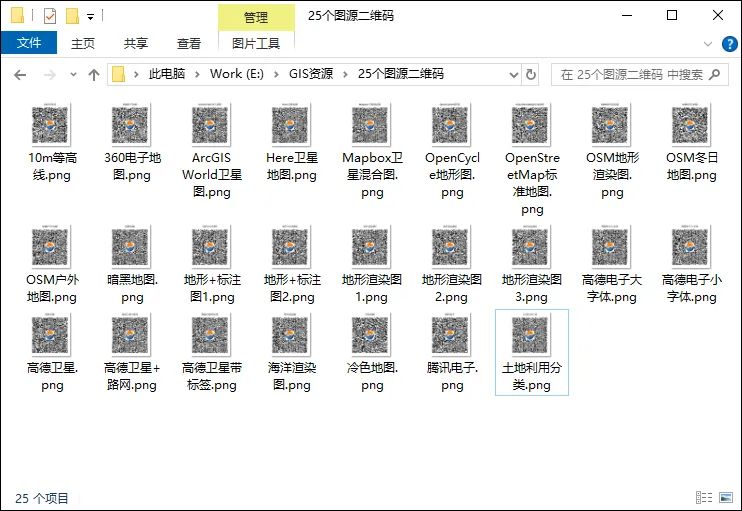Switch to the 共享 ribbon tab

pyautogui.click(x=136, y=44)
